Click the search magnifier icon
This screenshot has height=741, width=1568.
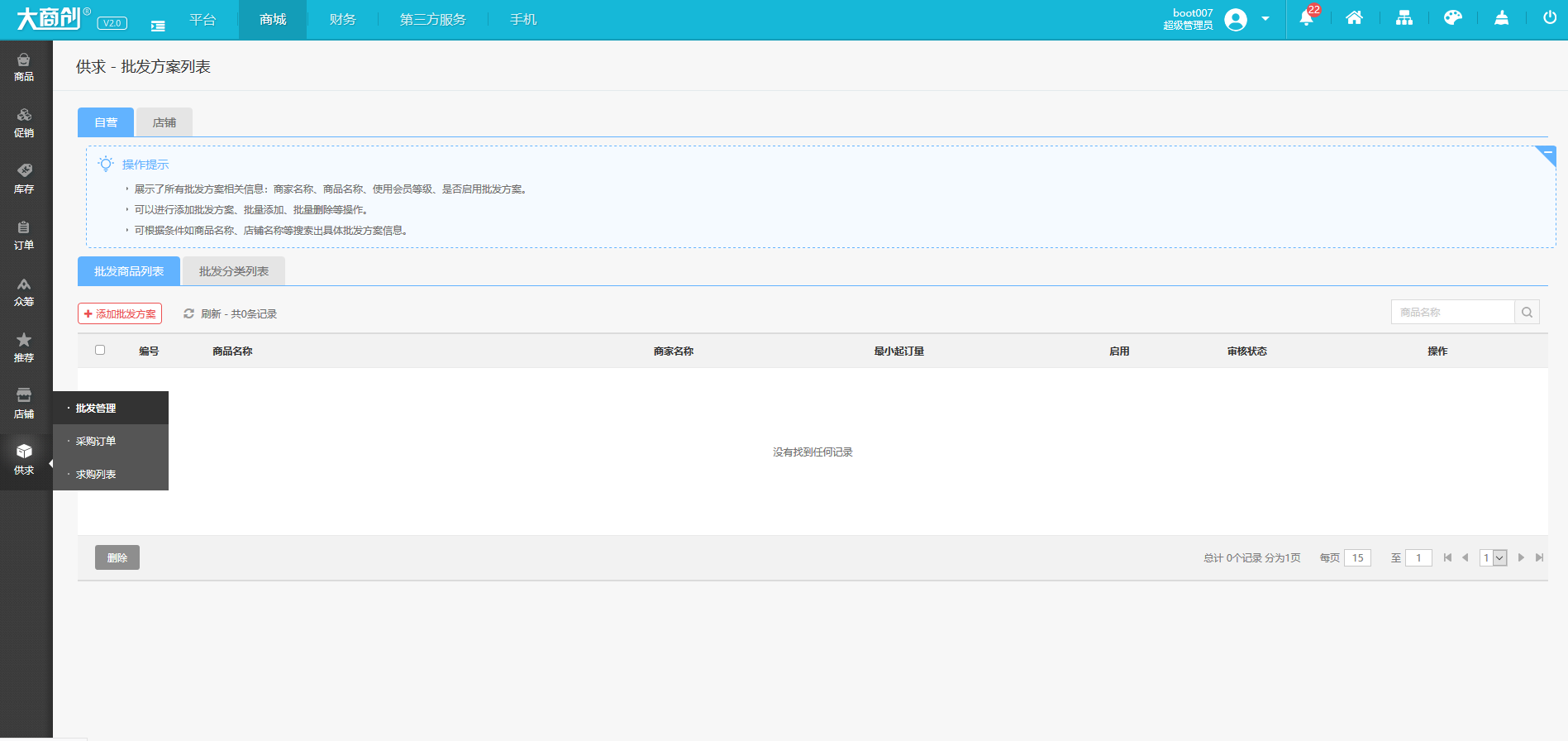tap(1527, 312)
